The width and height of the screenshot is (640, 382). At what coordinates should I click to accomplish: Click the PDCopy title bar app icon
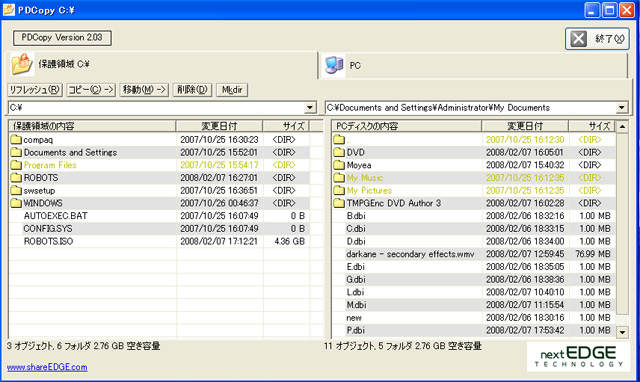(x=9, y=9)
